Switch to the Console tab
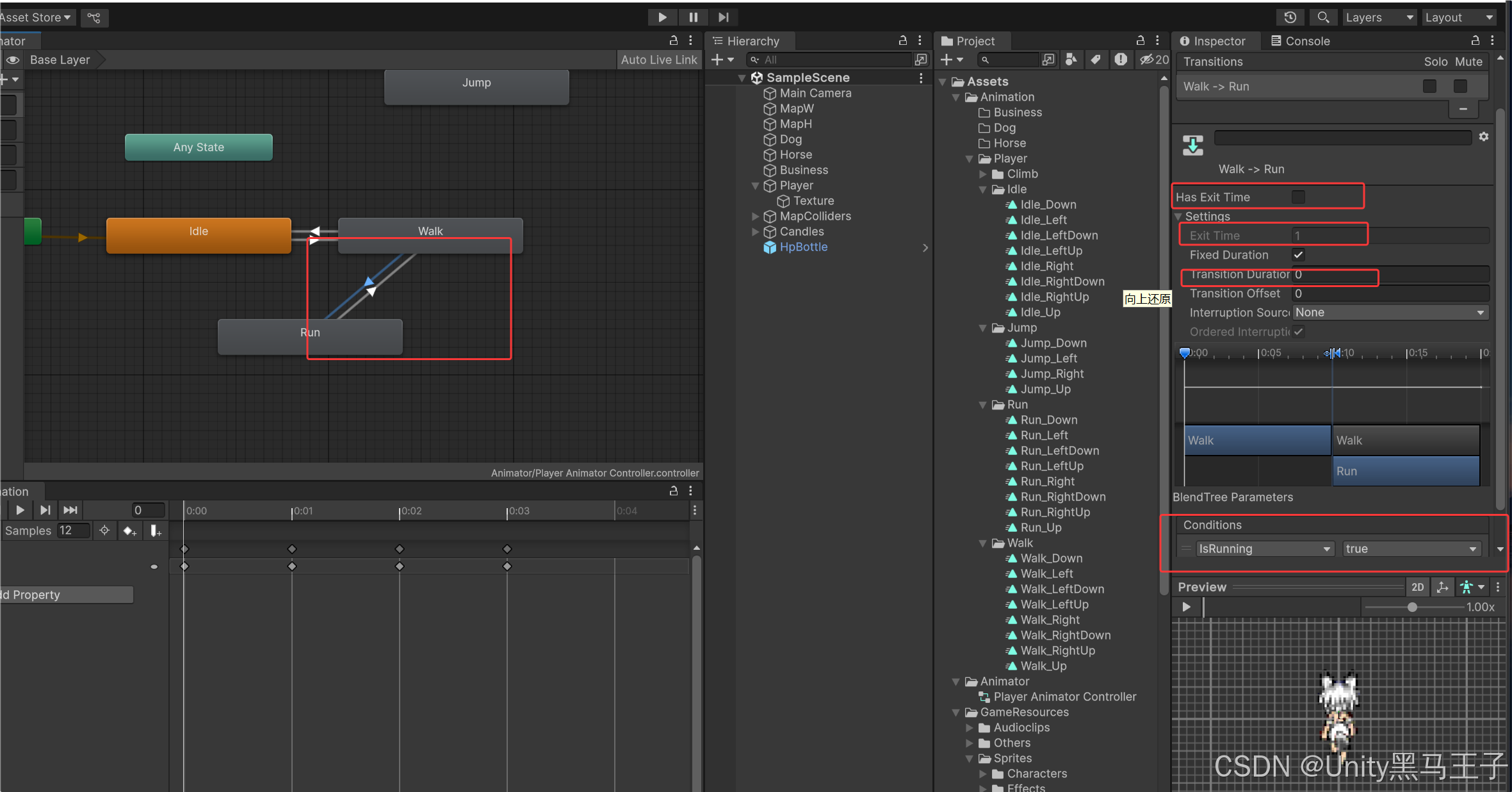Screen dimensions: 1512x792 pos(1300,41)
